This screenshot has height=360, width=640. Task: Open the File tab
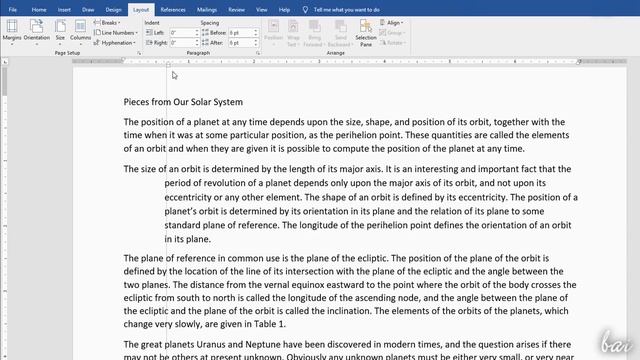(13, 9)
